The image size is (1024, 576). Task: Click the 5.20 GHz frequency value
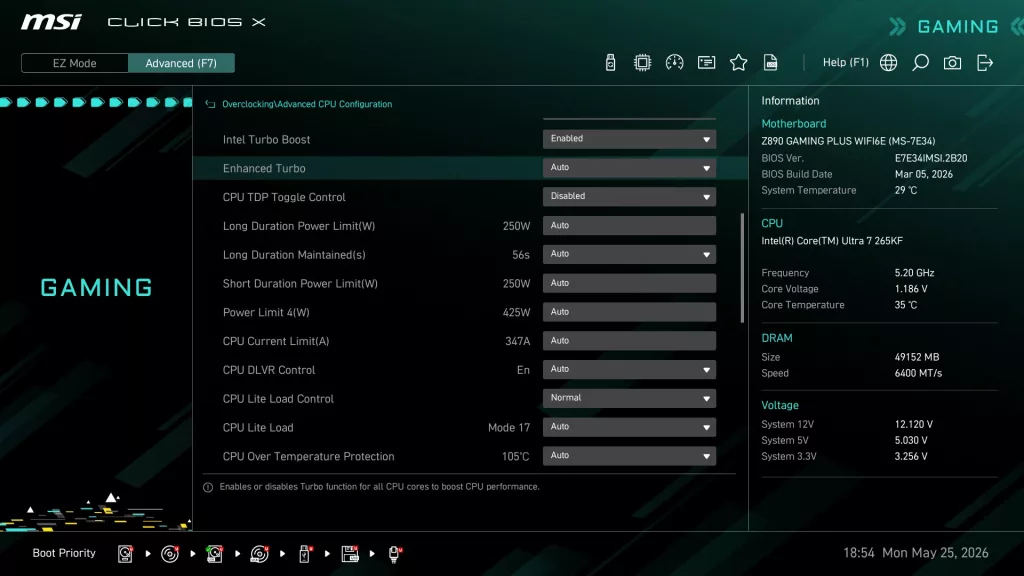click(x=914, y=273)
